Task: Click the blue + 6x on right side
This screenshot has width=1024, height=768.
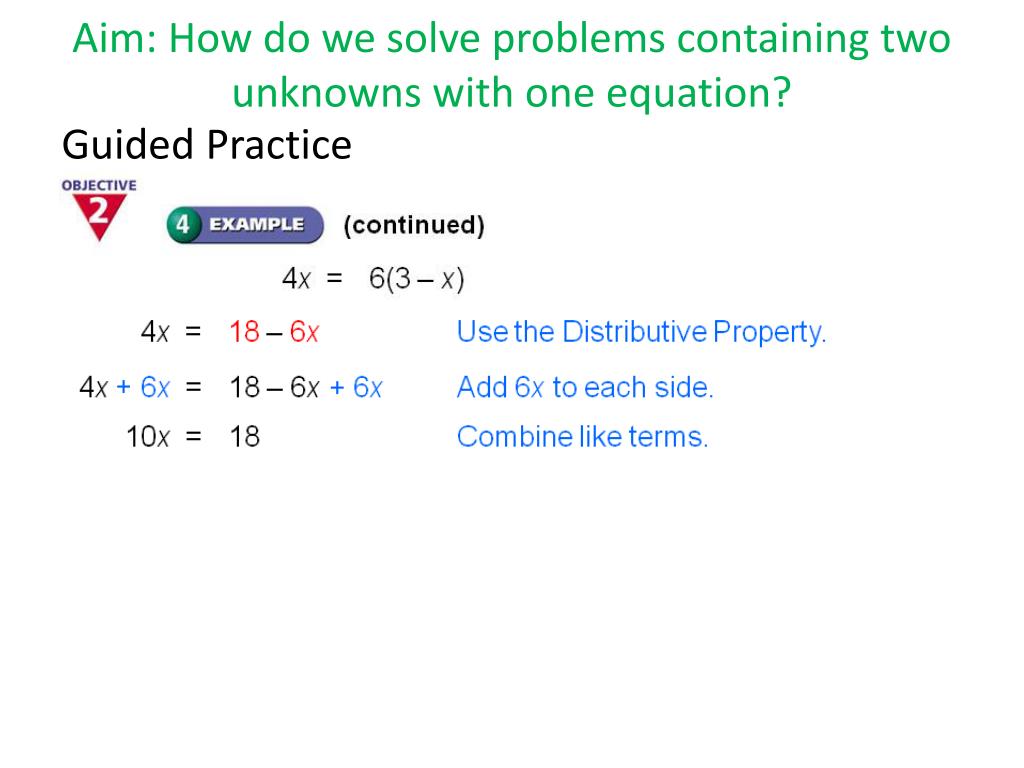Action: tap(356, 387)
